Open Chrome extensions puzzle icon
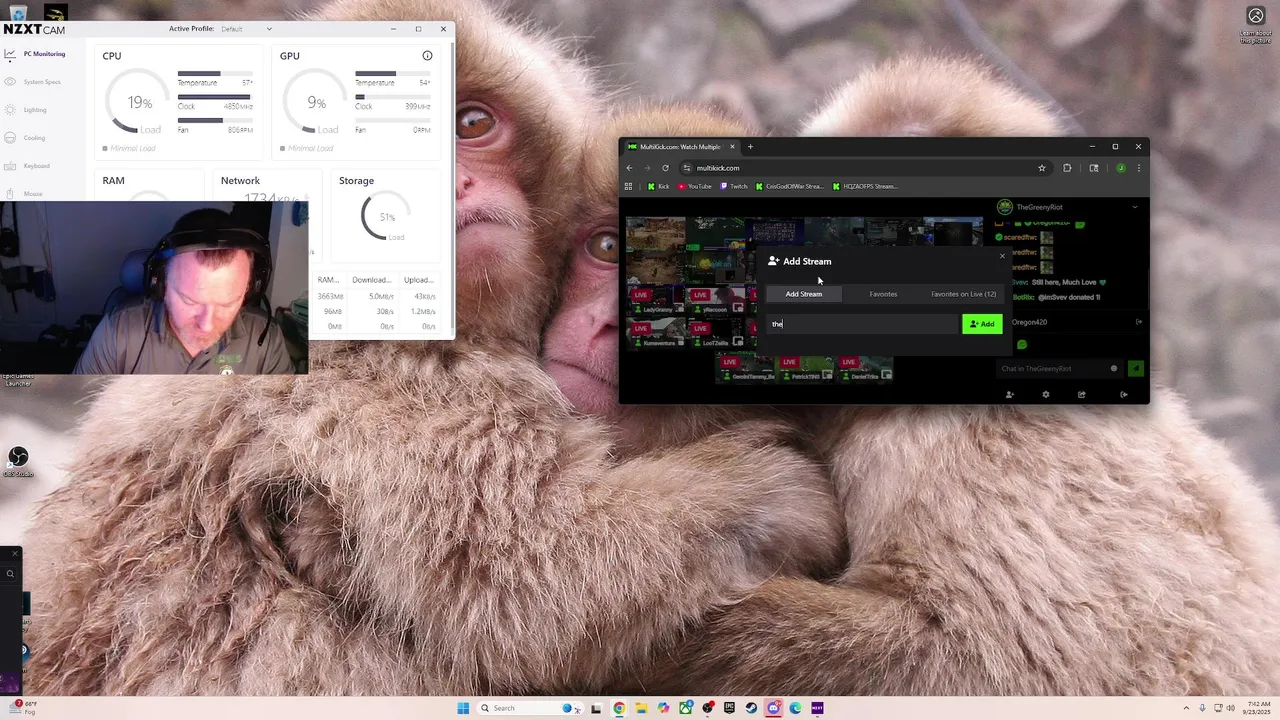This screenshot has height=720, width=1280. pos(1067,168)
